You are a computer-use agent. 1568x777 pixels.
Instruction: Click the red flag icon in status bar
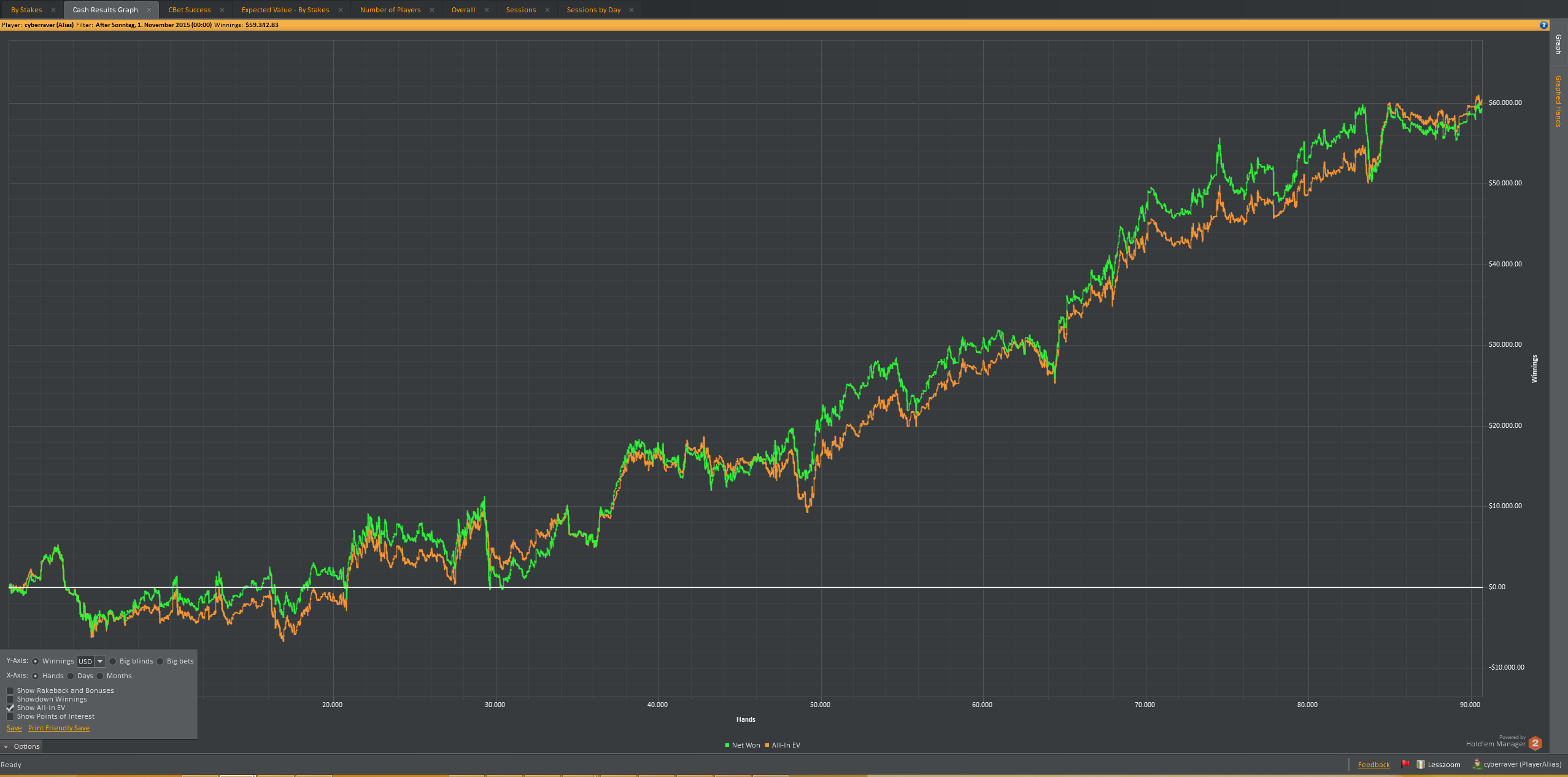[1405, 764]
